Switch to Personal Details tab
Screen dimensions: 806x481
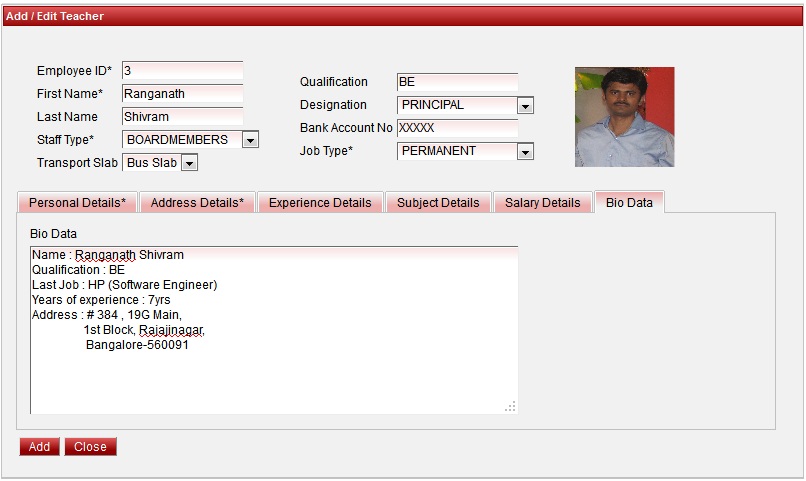[77, 202]
